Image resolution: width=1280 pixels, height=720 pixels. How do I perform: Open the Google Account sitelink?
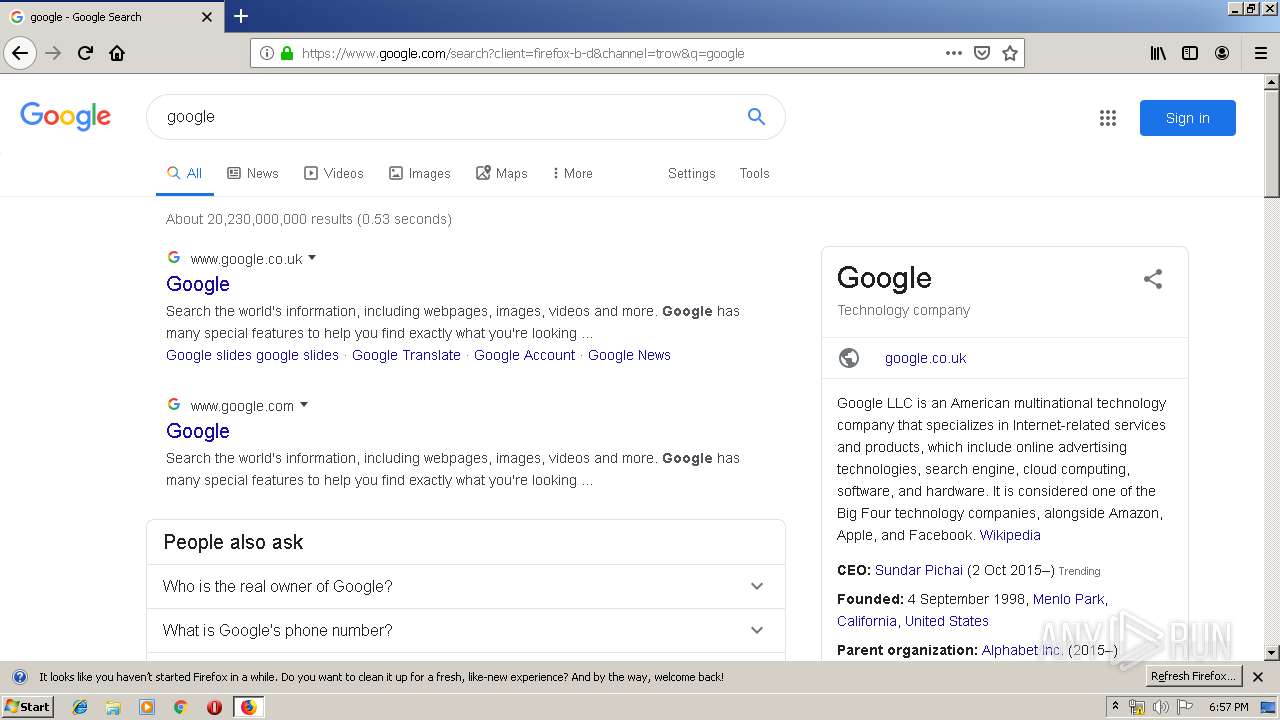[524, 355]
